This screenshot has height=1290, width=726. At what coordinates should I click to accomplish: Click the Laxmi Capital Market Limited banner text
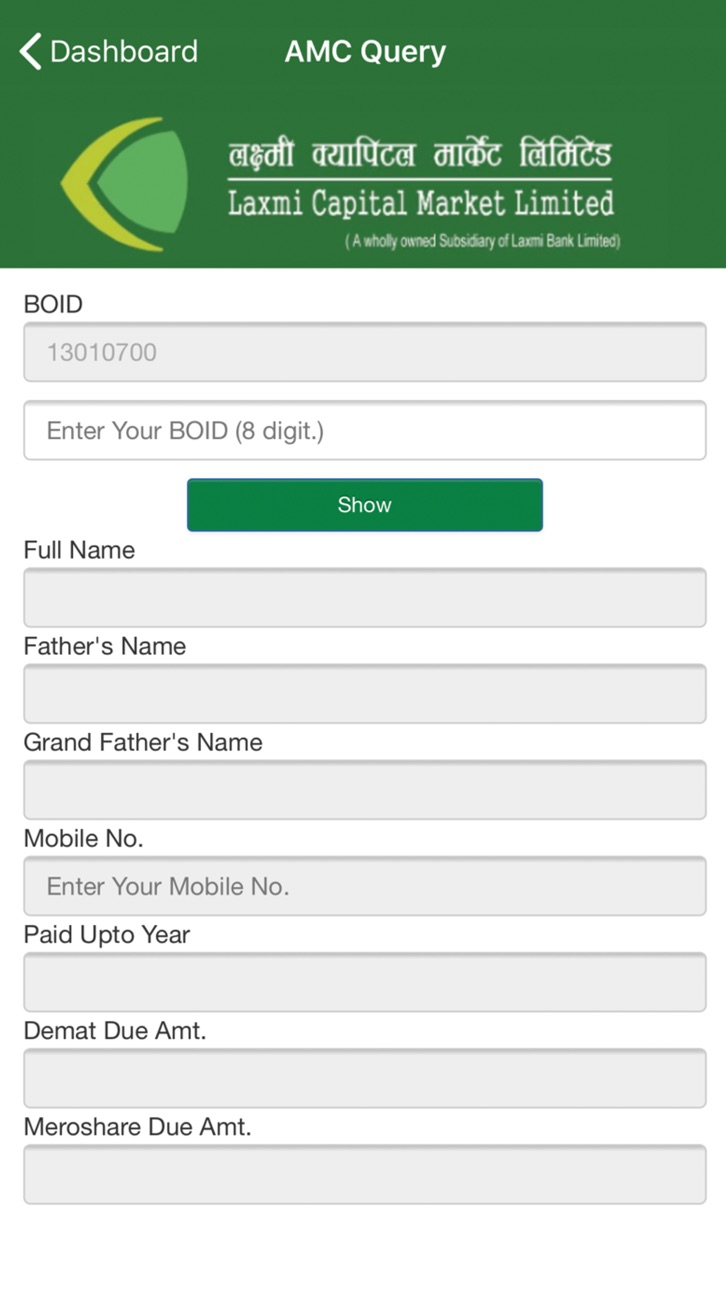coord(420,204)
